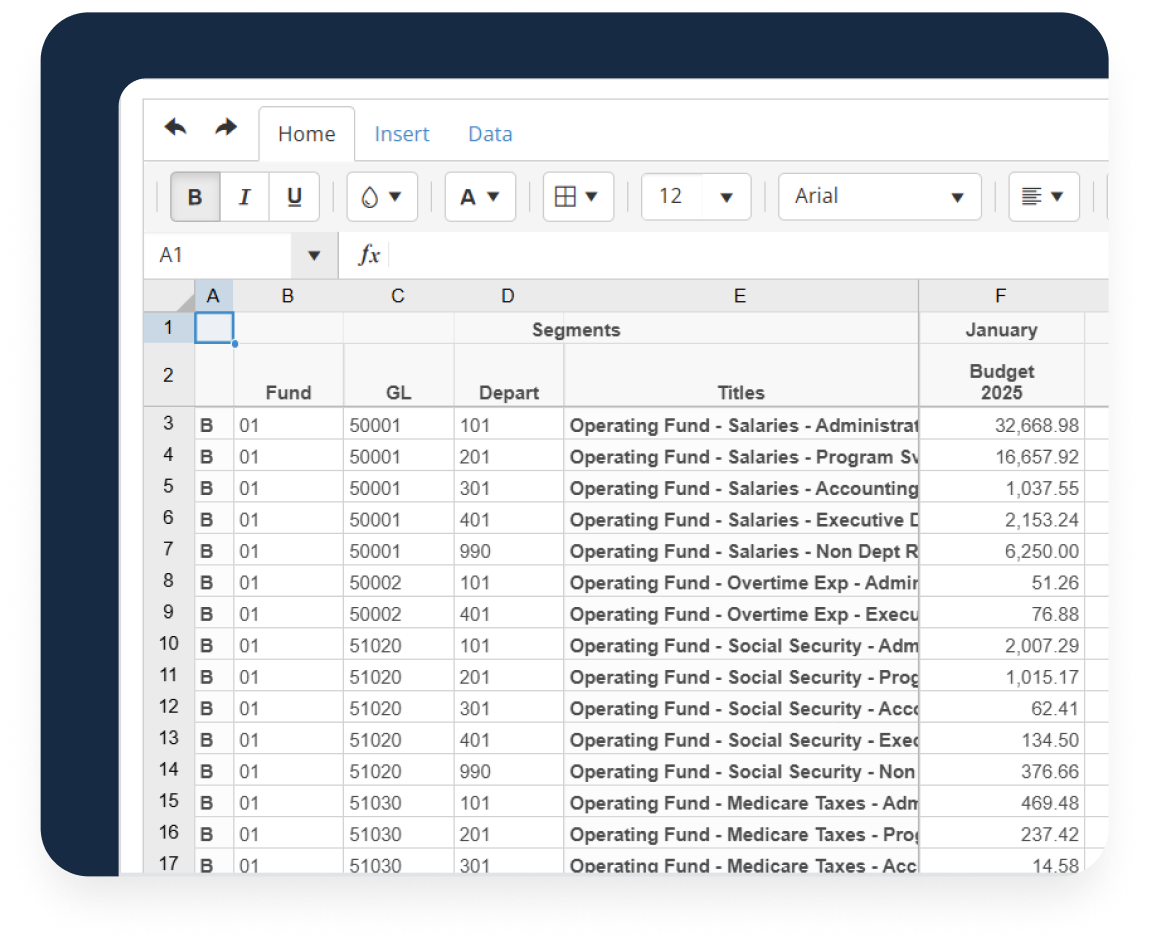
Task: Click cell with value 237.42
Action: (1001, 835)
